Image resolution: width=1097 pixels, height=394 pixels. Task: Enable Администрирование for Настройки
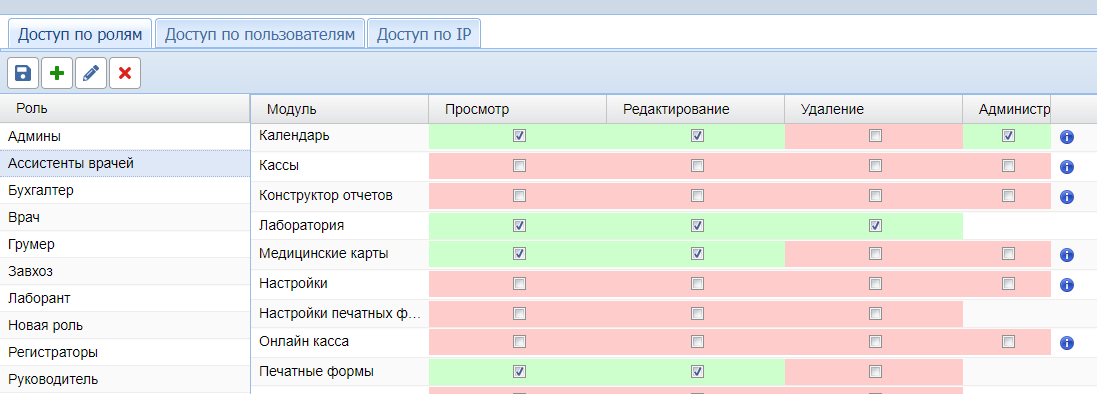tap(1008, 283)
